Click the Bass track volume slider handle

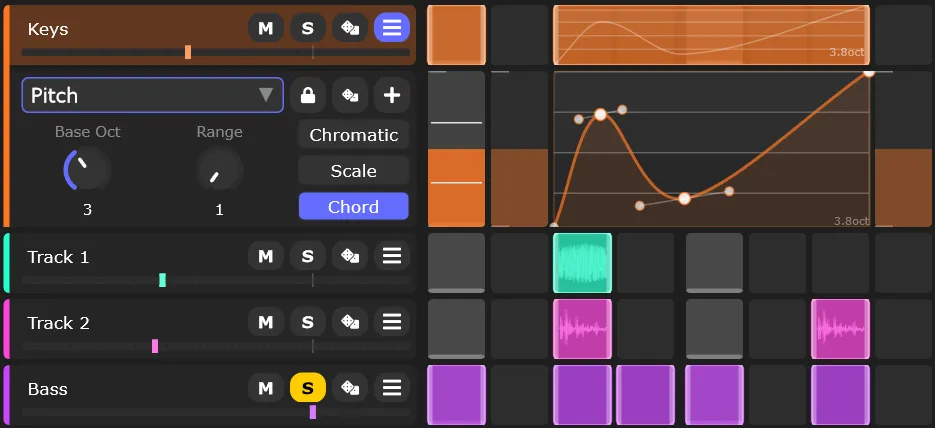(x=313, y=413)
